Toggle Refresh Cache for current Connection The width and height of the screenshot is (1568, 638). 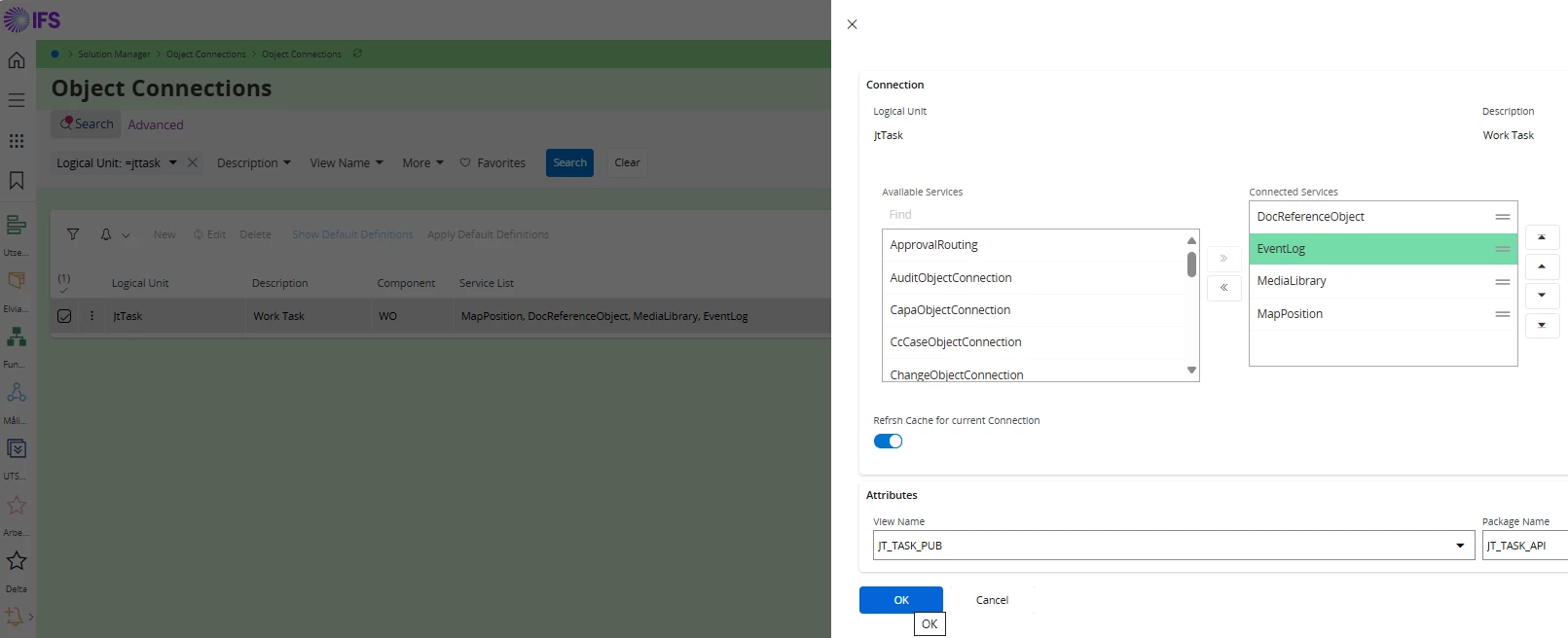click(x=888, y=442)
